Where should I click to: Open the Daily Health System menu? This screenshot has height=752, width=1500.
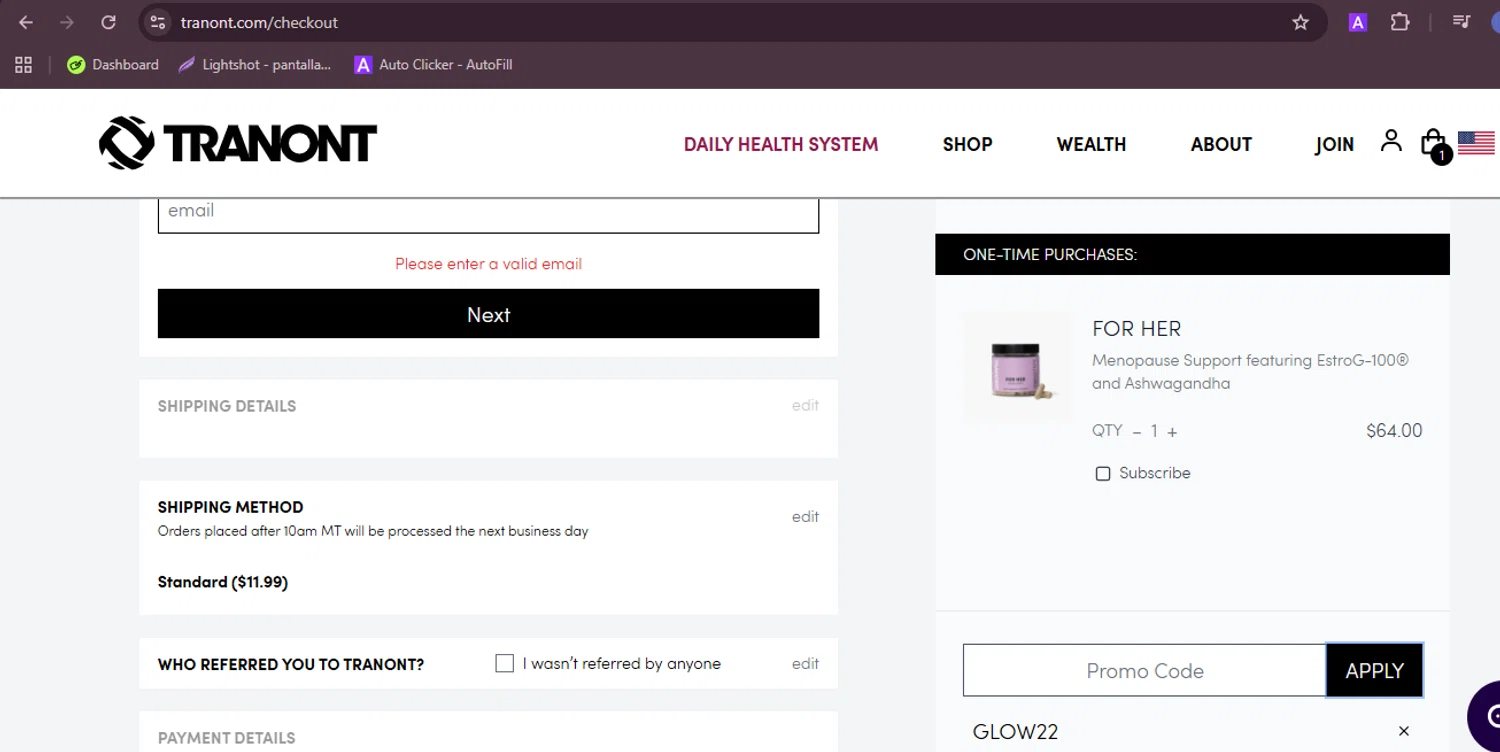(x=781, y=144)
